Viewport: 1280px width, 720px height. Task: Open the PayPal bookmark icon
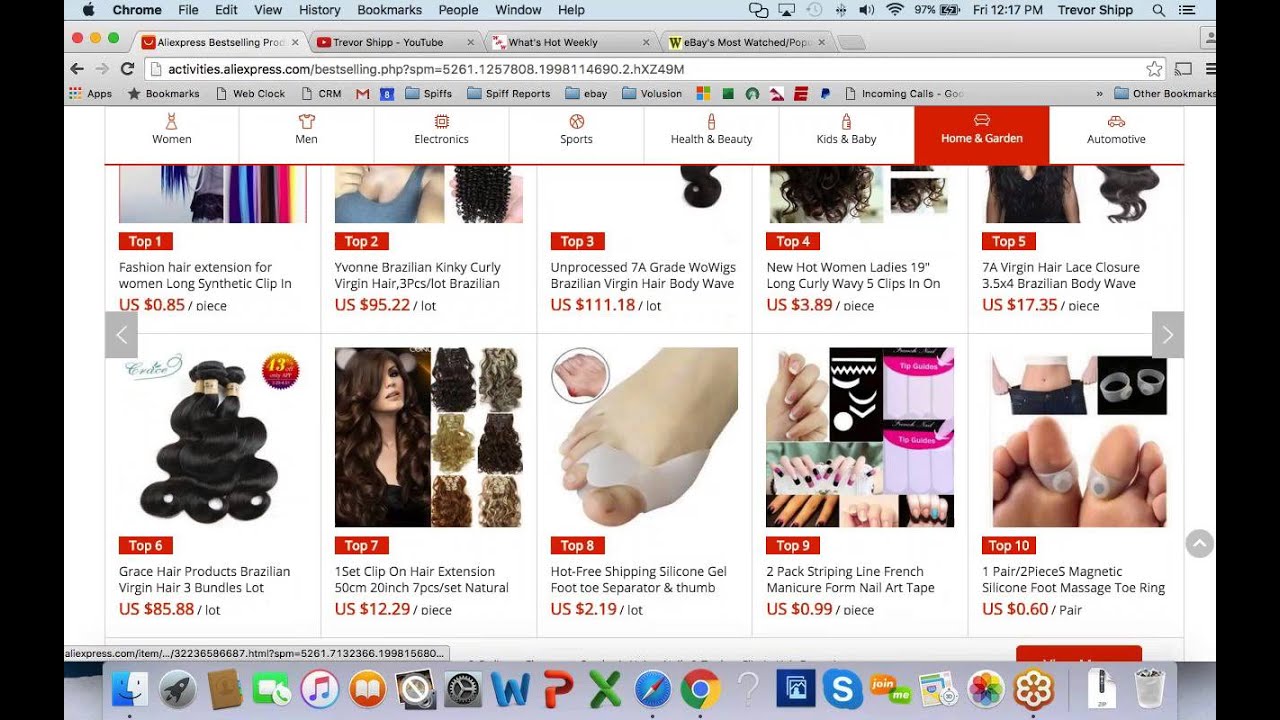point(825,94)
